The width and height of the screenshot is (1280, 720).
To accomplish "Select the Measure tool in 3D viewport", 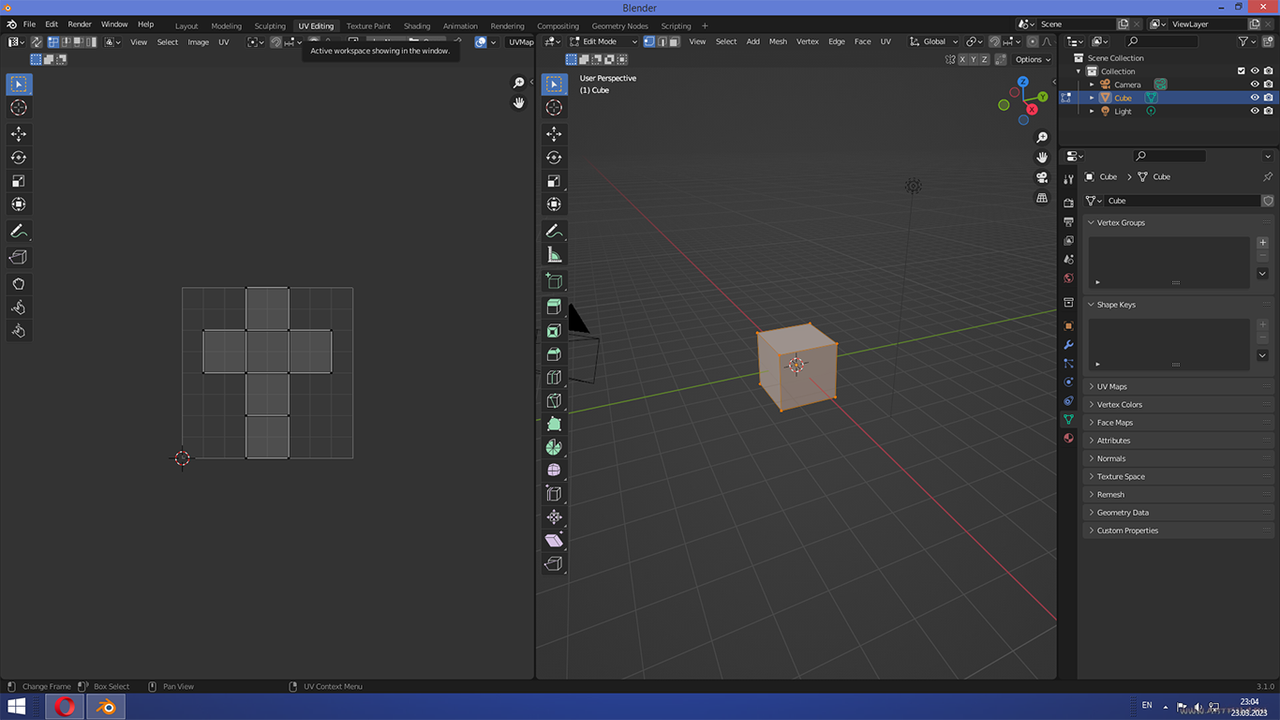I will [554, 255].
